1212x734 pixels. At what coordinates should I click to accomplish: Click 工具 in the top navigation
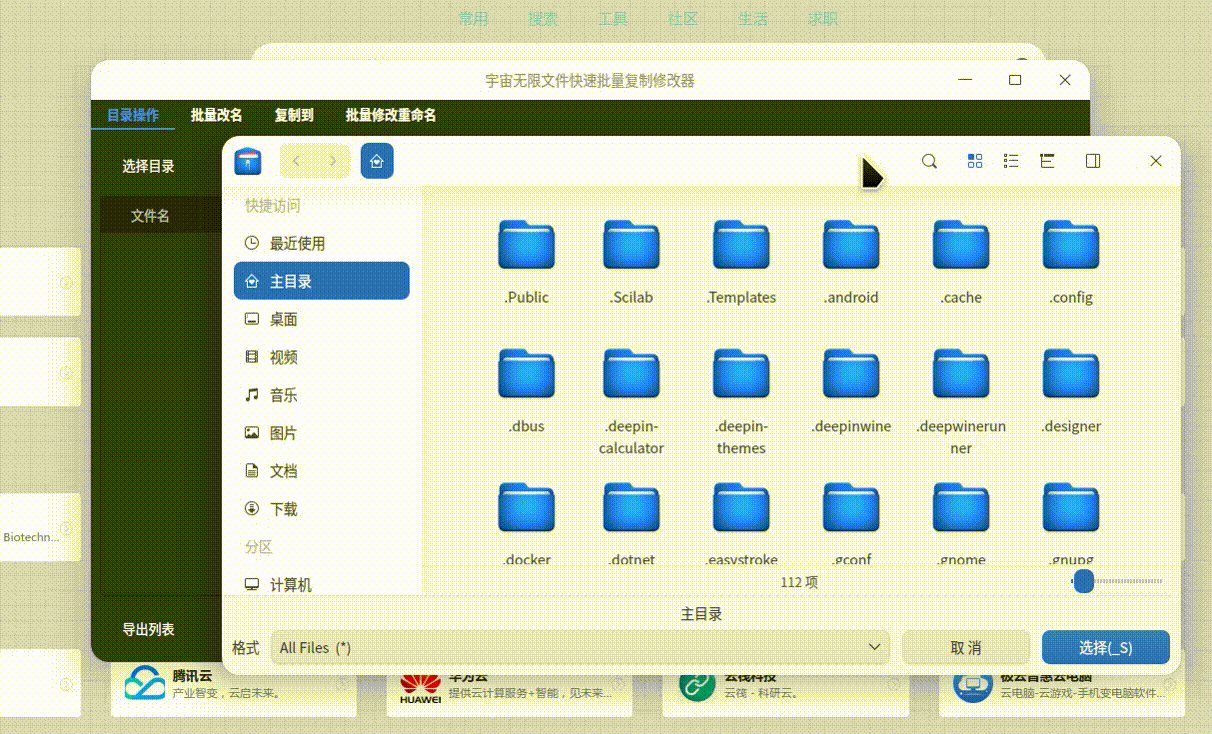(x=613, y=18)
